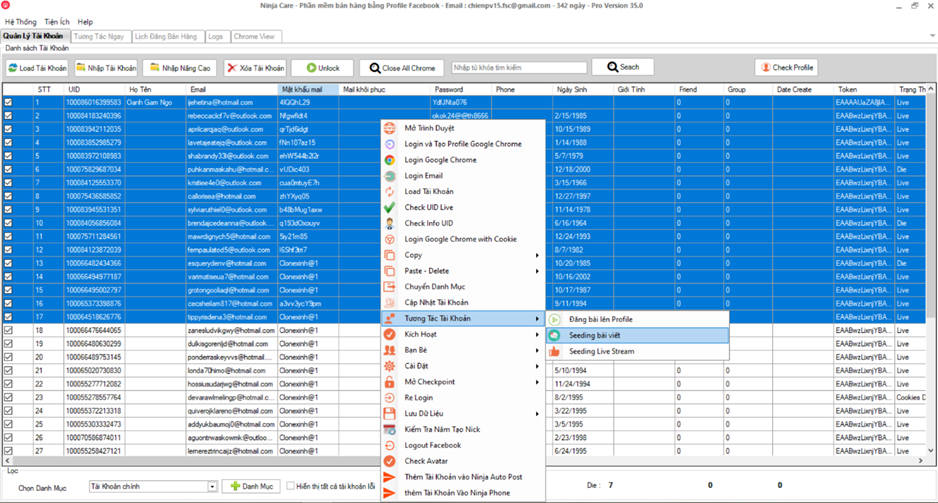This screenshot has width=938, height=503.
Task: Click the arrow icon for Thêm Tài Khoản vào Ninja Auto Post
Action: coord(389,477)
